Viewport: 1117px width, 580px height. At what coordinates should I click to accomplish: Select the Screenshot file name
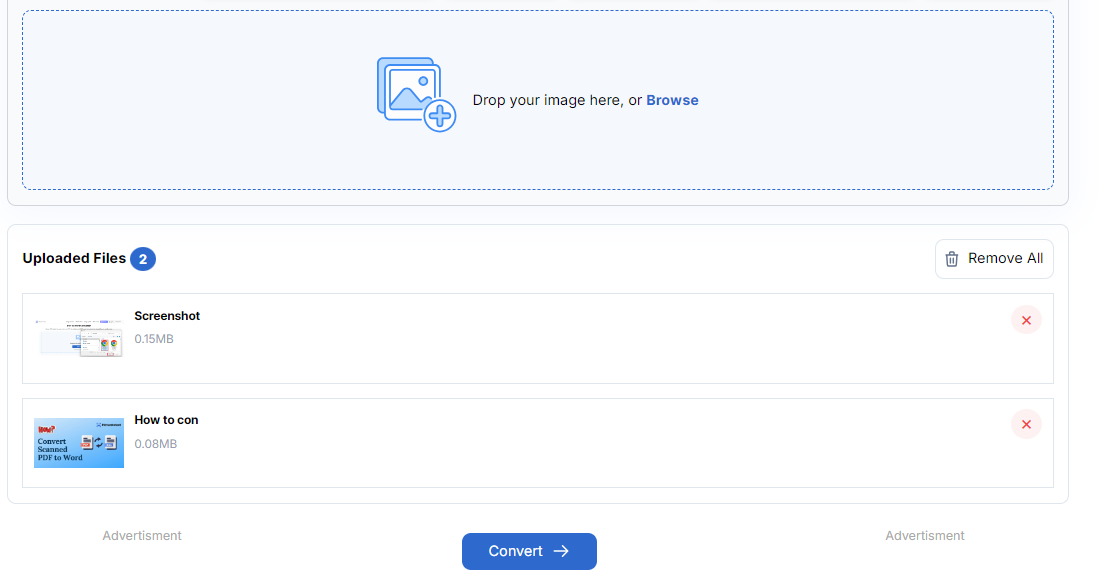click(x=167, y=316)
